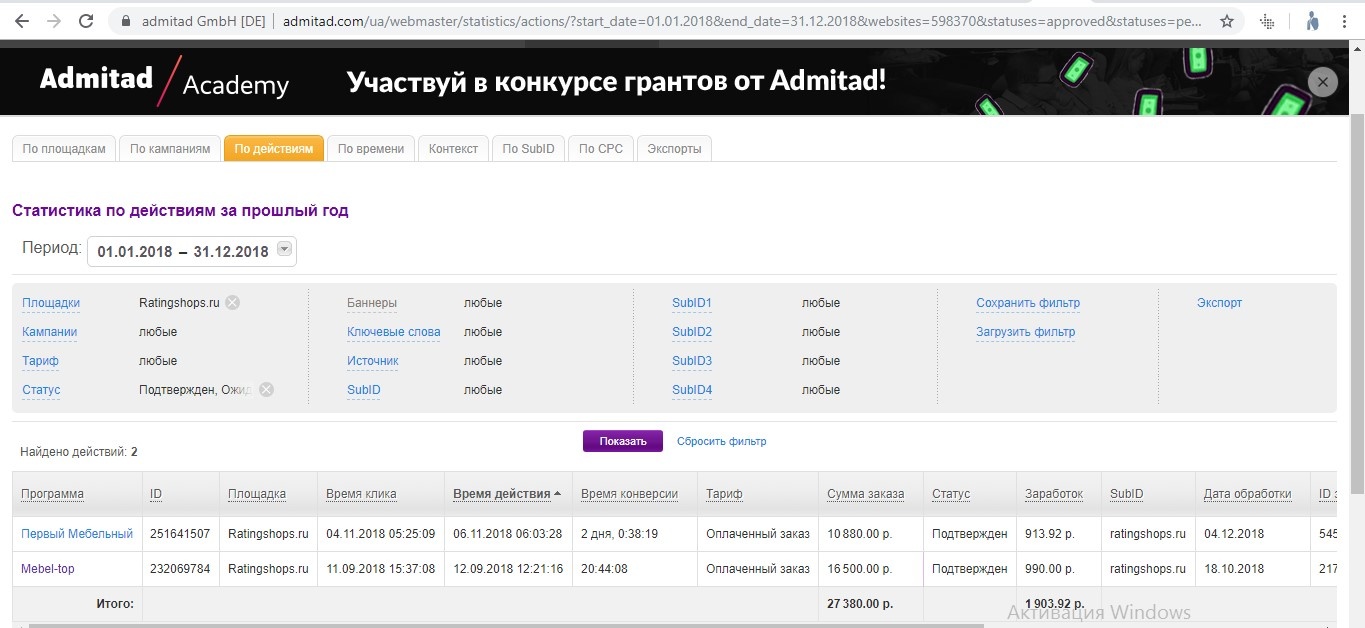Sort by Заработок column
The width and height of the screenshot is (1365, 628).
click(x=1054, y=494)
